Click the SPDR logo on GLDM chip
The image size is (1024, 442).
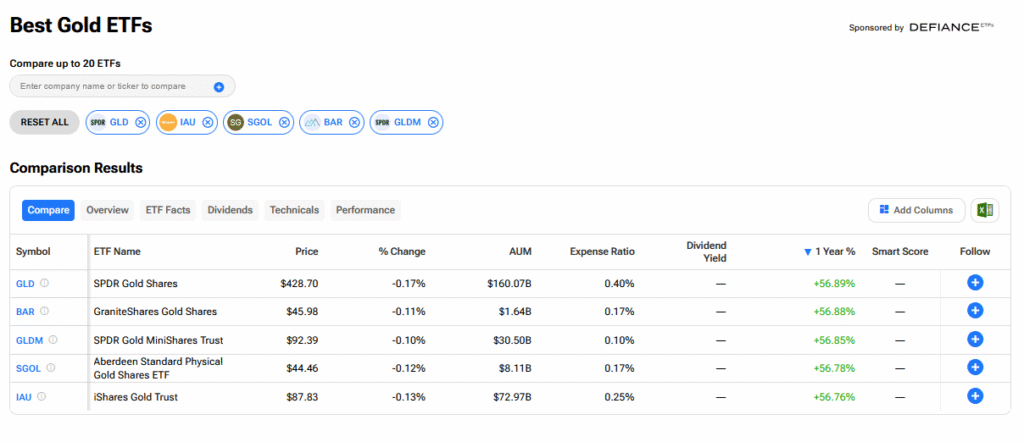point(382,122)
